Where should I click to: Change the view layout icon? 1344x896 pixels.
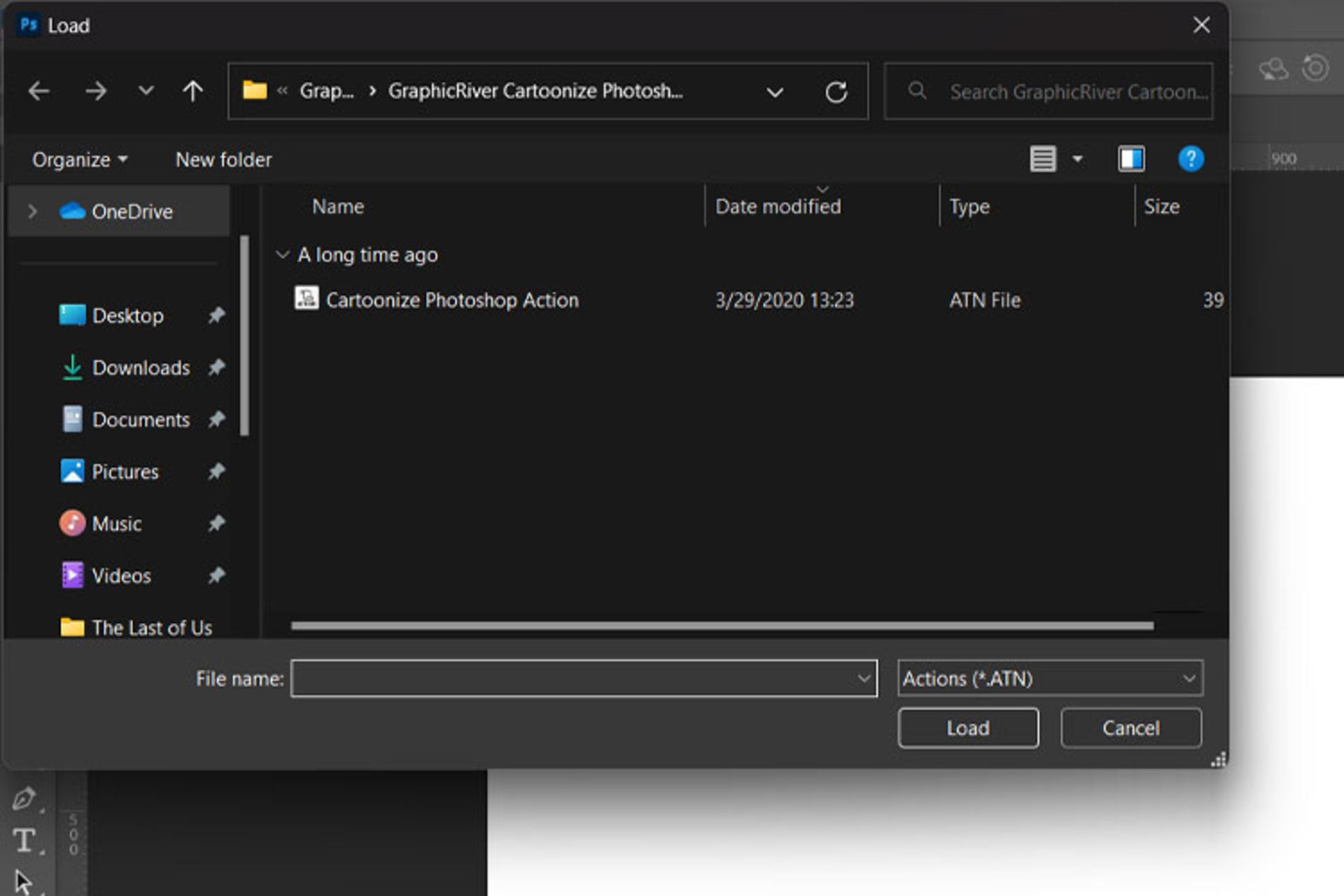pyautogui.click(x=1042, y=159)
